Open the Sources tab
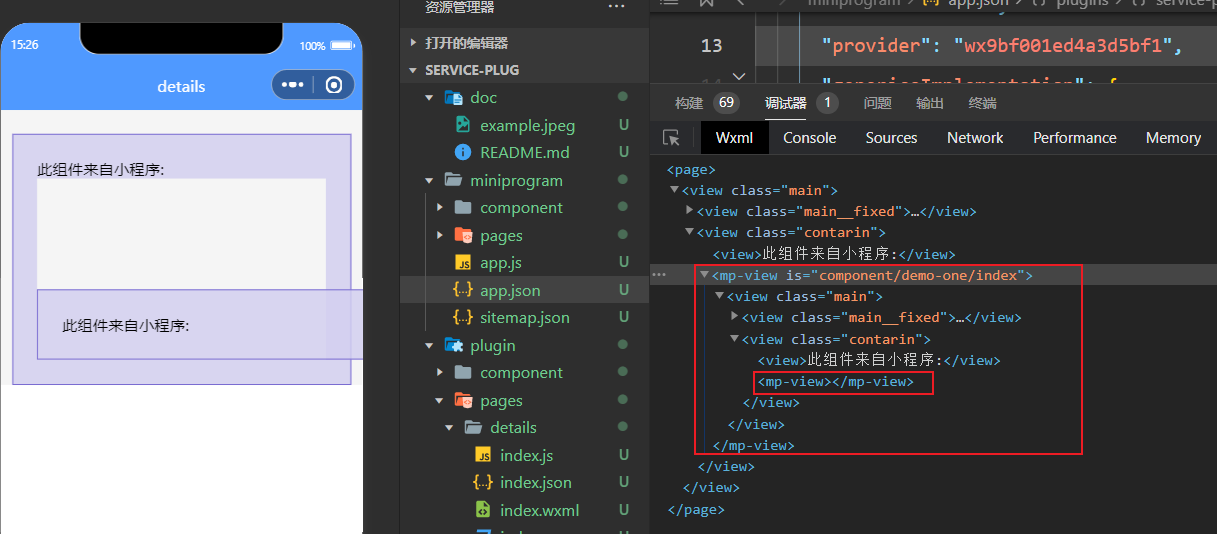This screenshot has width=1217, height=534. [892, 138]
